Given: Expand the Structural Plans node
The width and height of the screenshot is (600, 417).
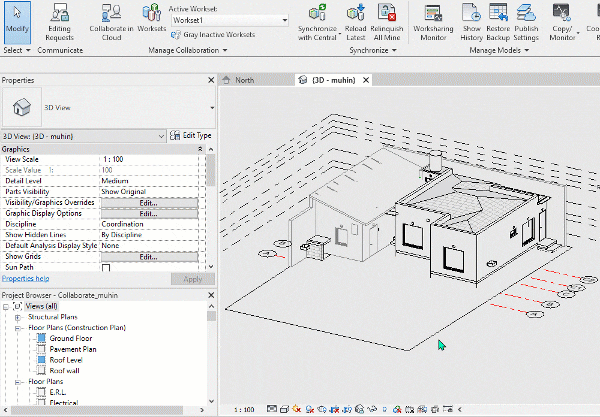Looking at the screenshot, I should (x=18, y=317).
